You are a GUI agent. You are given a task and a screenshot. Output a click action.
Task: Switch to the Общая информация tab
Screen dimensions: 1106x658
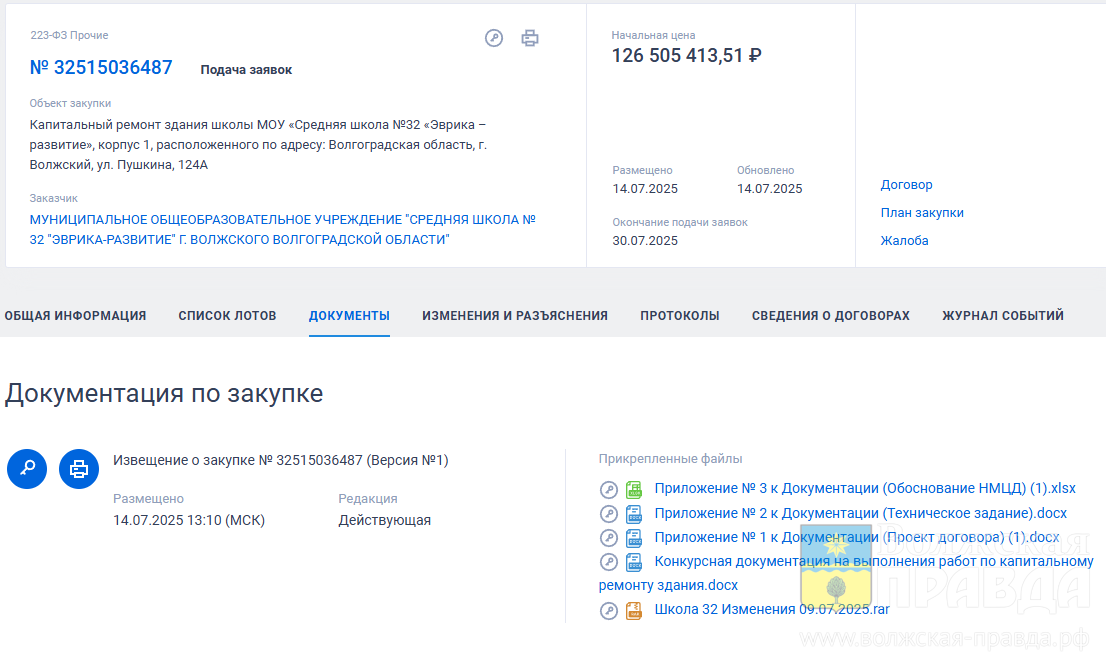click(x=75, y=316)
